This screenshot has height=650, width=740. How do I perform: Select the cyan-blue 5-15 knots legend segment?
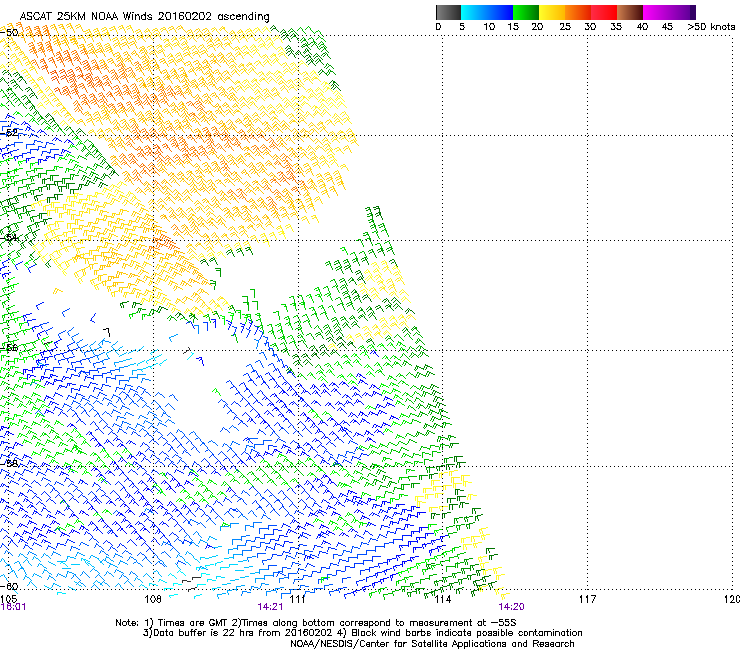click(x=487, y=12)
